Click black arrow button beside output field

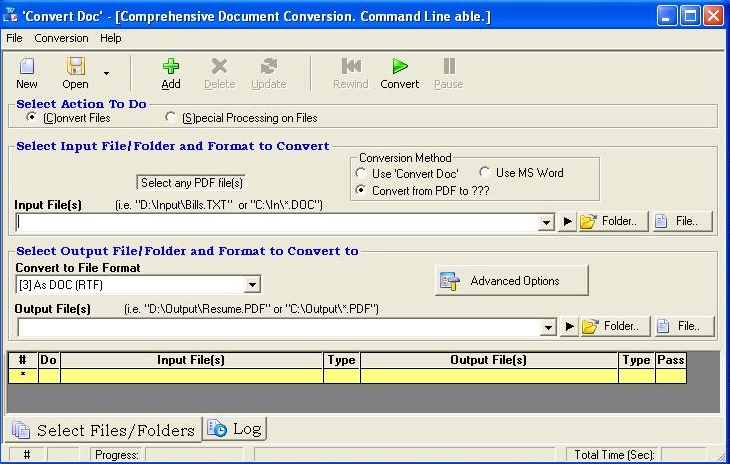pos(569,326)
